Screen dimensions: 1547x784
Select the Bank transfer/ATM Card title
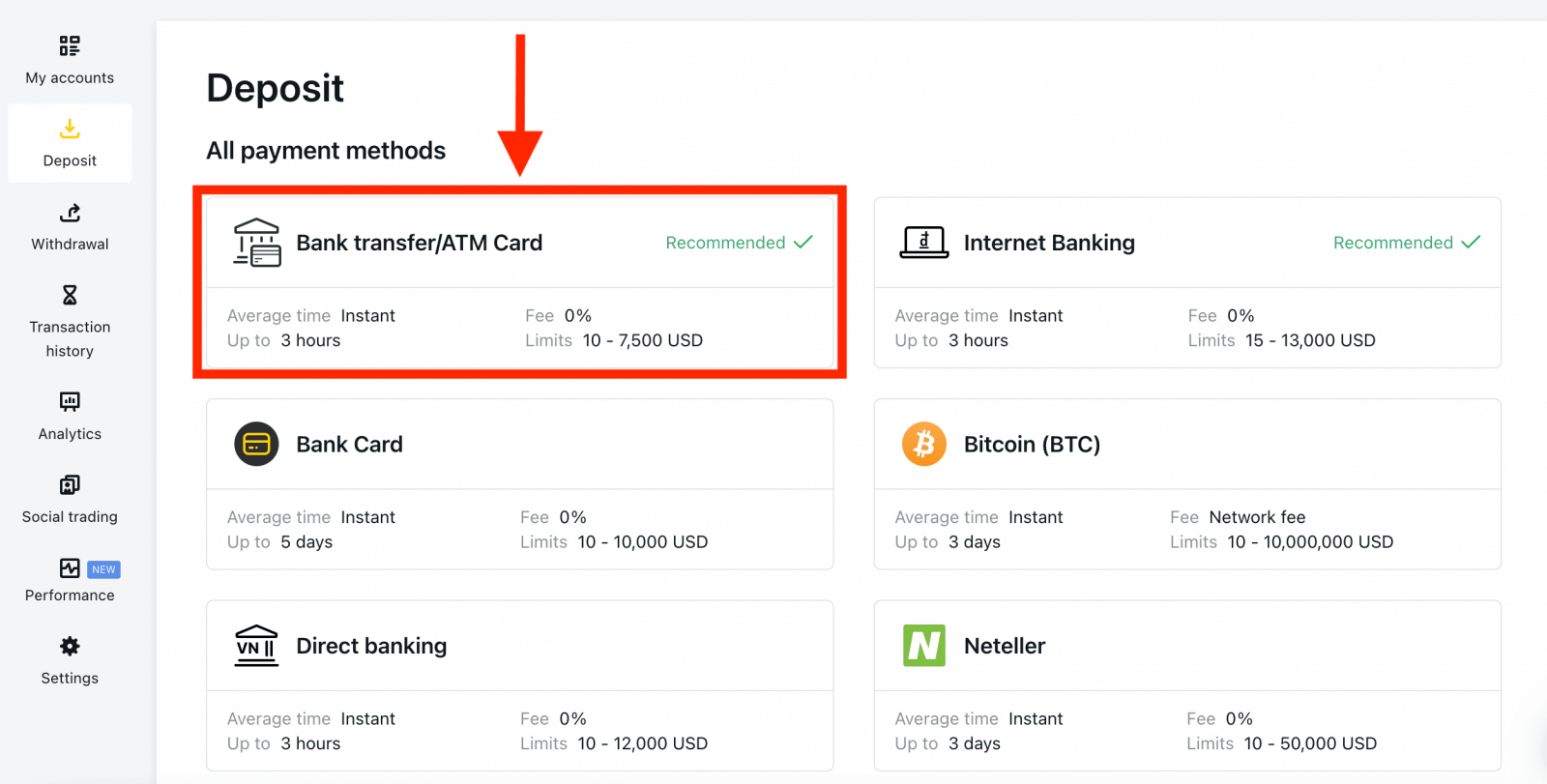tap(419, 243)
